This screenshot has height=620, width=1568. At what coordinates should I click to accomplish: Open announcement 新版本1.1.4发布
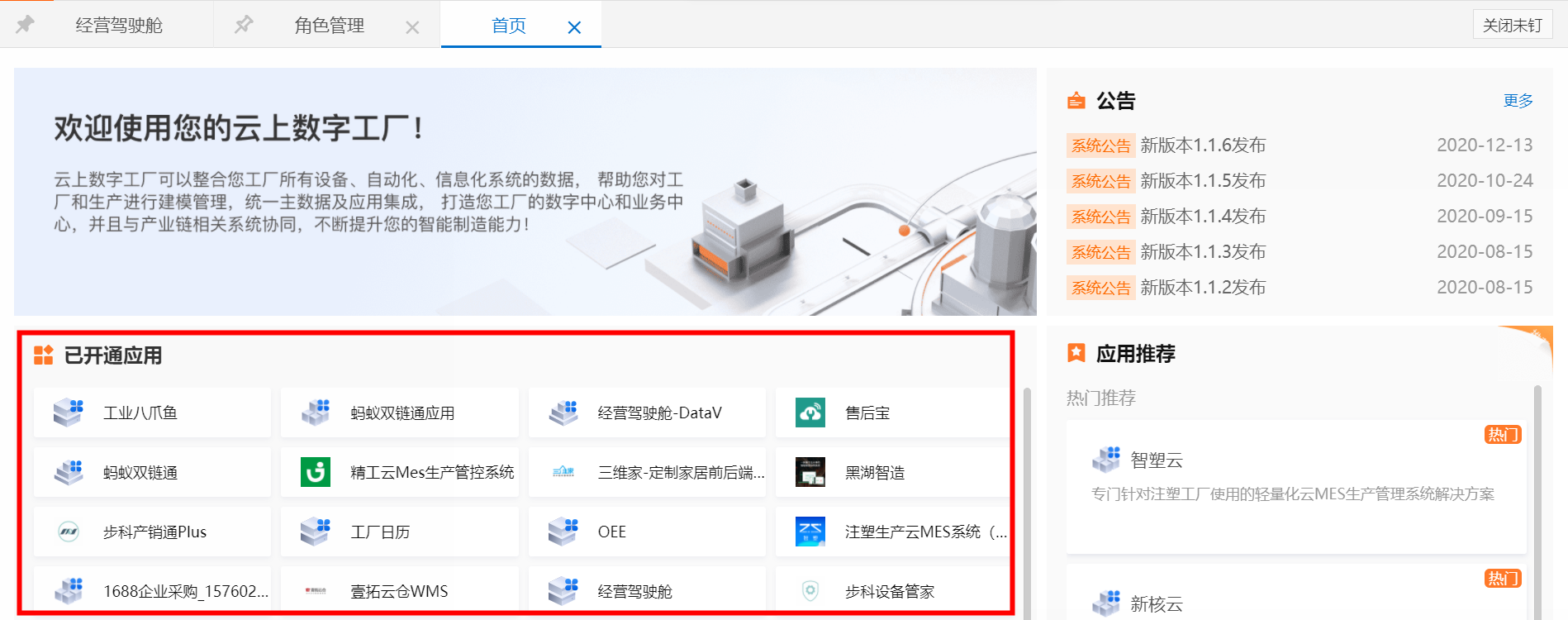(1203, 217)
